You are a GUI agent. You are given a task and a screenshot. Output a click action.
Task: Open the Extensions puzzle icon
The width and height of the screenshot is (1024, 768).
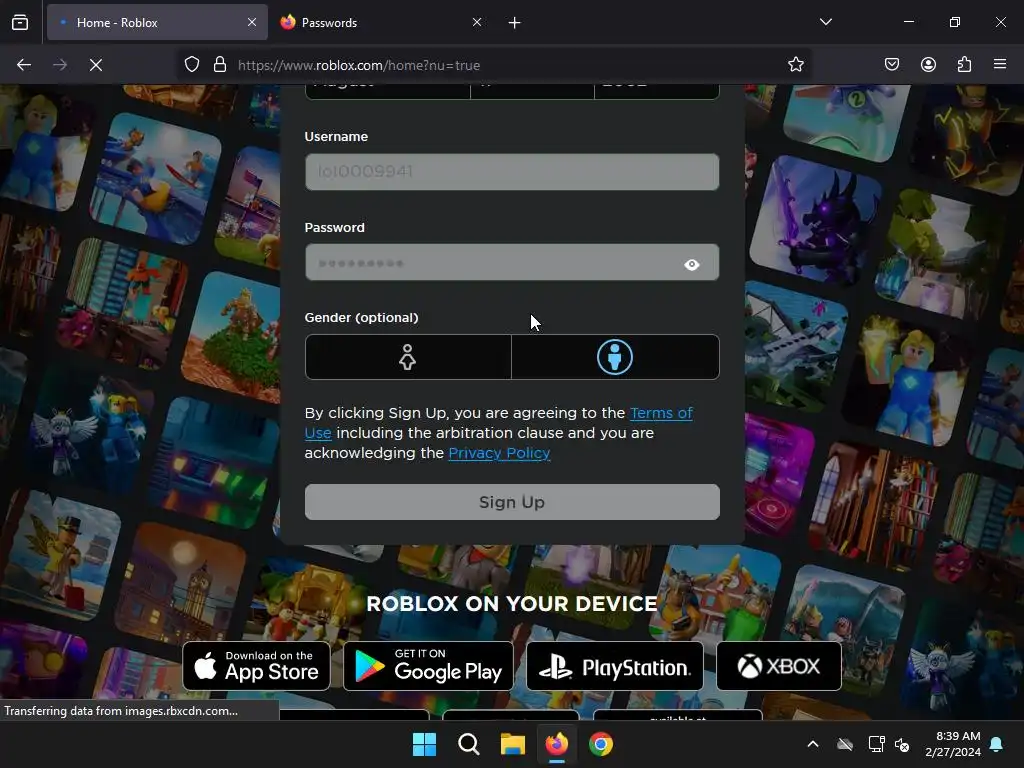coord(964,65)
